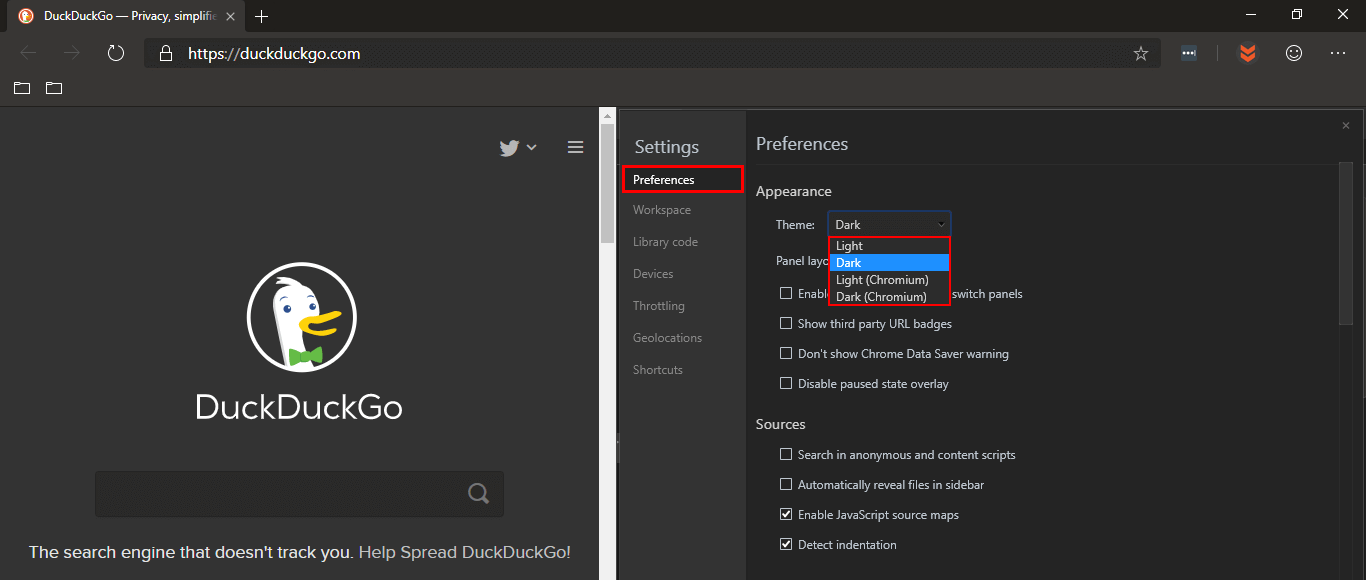Image resolution: width=1366 pixels, height=580 pixels.
Task: Switch to Workspace settings tab
Action: tap(662, 210)
